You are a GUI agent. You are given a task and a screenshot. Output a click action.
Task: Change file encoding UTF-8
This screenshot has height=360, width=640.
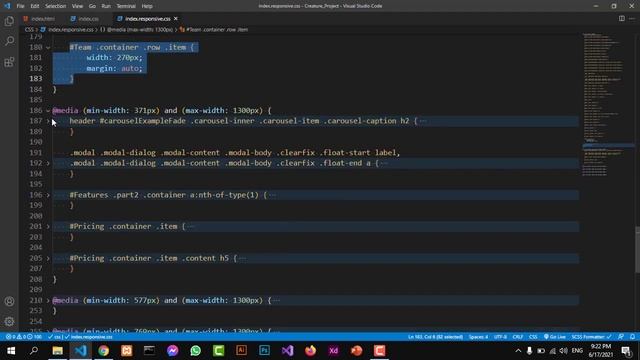pos(500,337)
